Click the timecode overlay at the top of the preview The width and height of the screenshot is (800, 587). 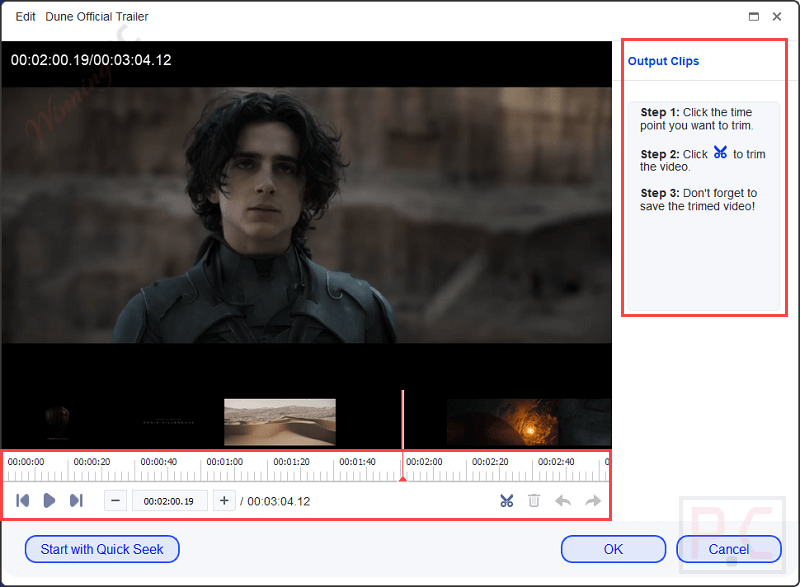91,60
